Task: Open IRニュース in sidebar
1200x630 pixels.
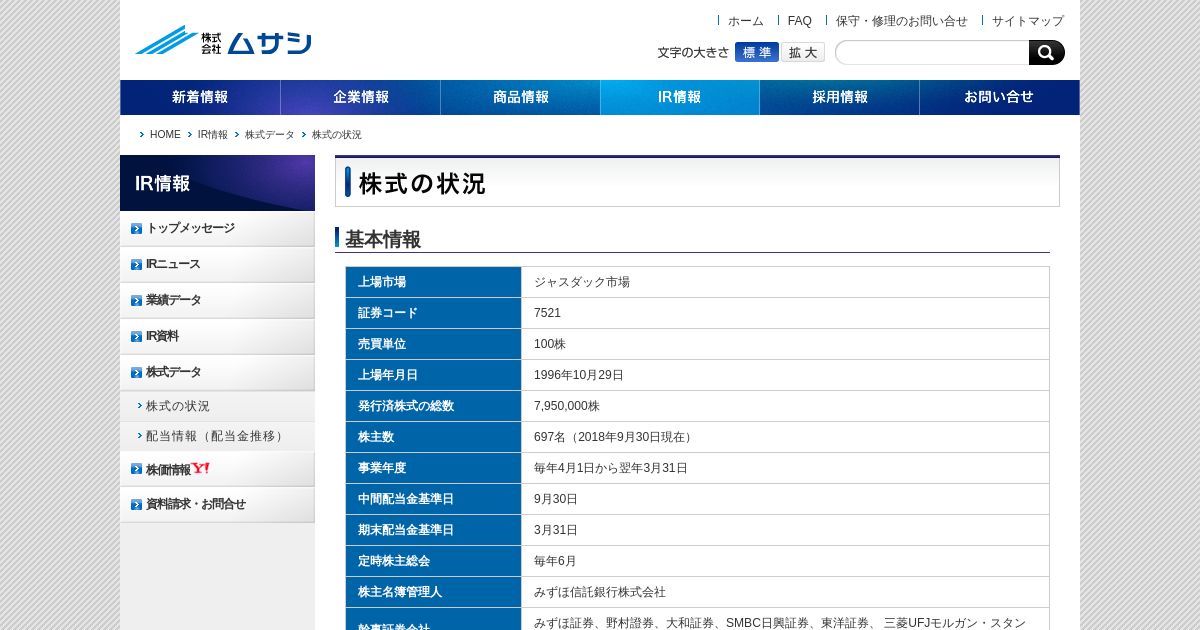Action: pyautogui.click(x=217, y=264)
